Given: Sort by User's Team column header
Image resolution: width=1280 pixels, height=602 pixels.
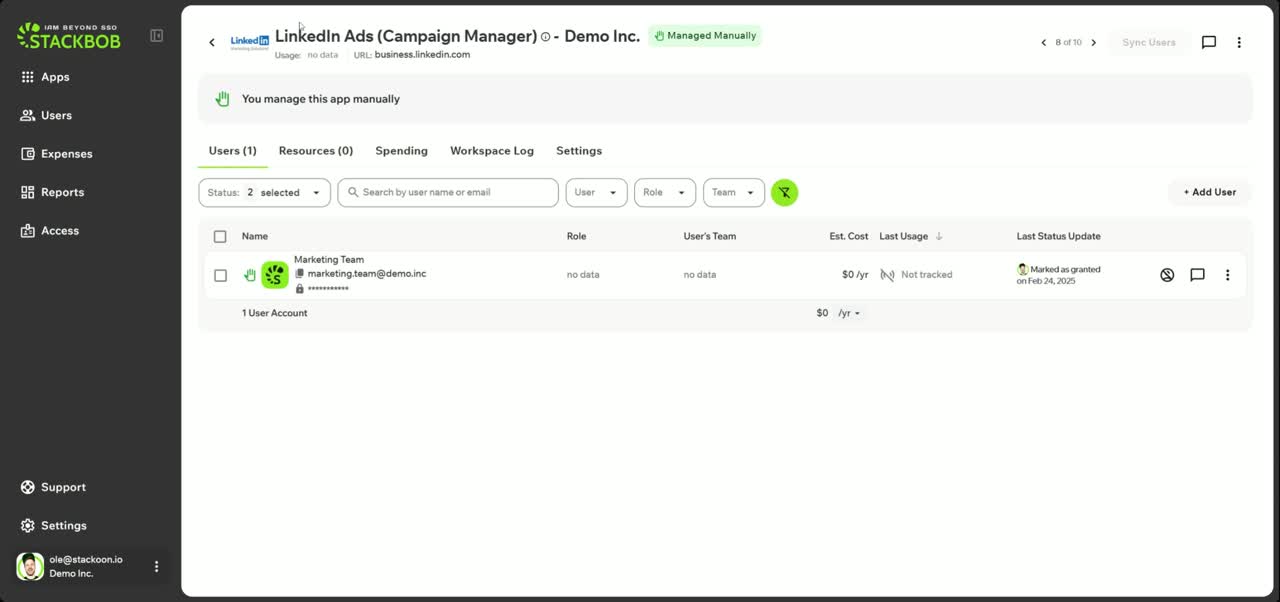Looking at the screenshot, I should tap(710, 237).
